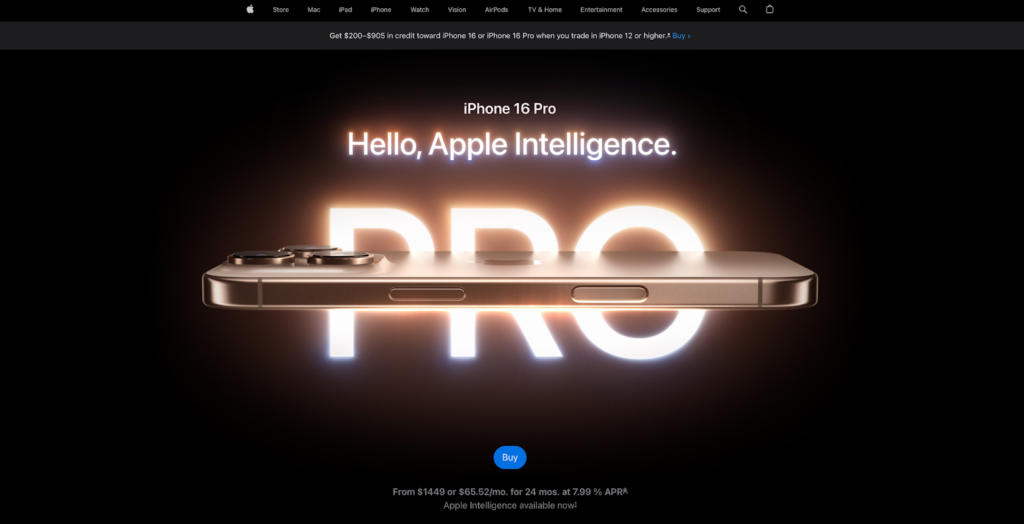Click the blue Buy button
Screen dimensions: 1024x524
pyautogui.click(x=510, y=457)
